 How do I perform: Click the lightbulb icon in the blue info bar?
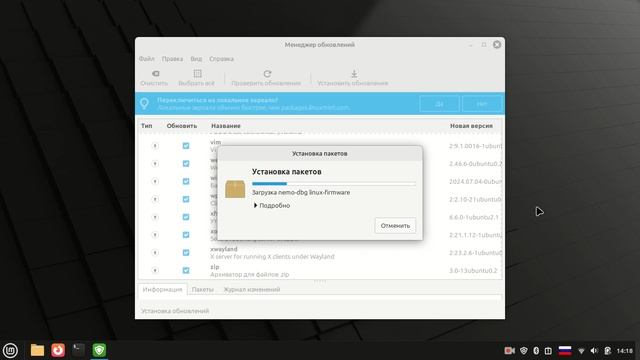[x=144, y=103]
